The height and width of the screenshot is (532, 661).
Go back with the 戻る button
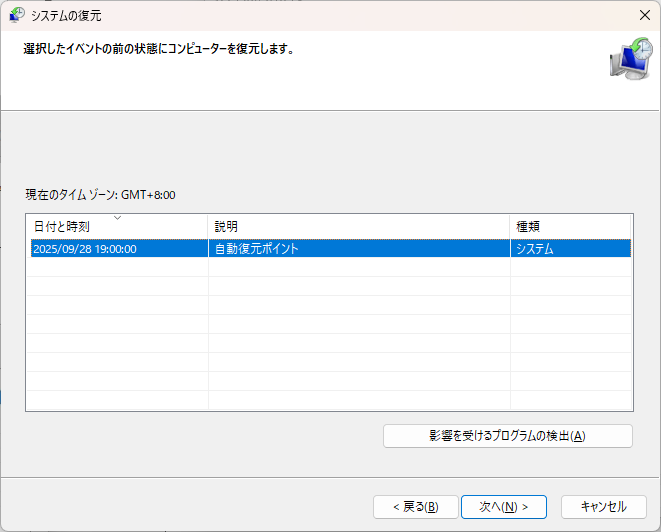pos(415,507)
